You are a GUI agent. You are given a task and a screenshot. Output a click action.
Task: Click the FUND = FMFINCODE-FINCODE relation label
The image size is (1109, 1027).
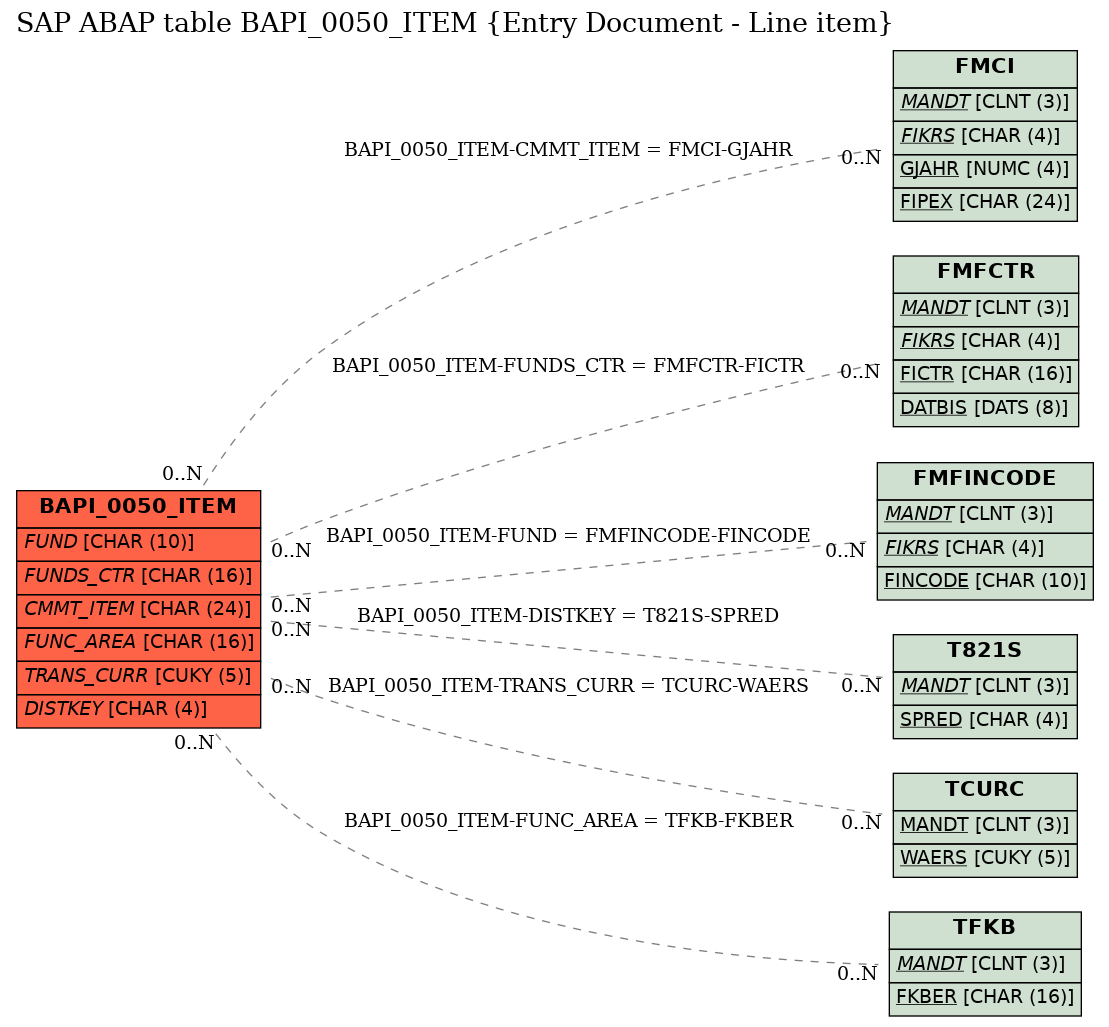coord(568,535)
